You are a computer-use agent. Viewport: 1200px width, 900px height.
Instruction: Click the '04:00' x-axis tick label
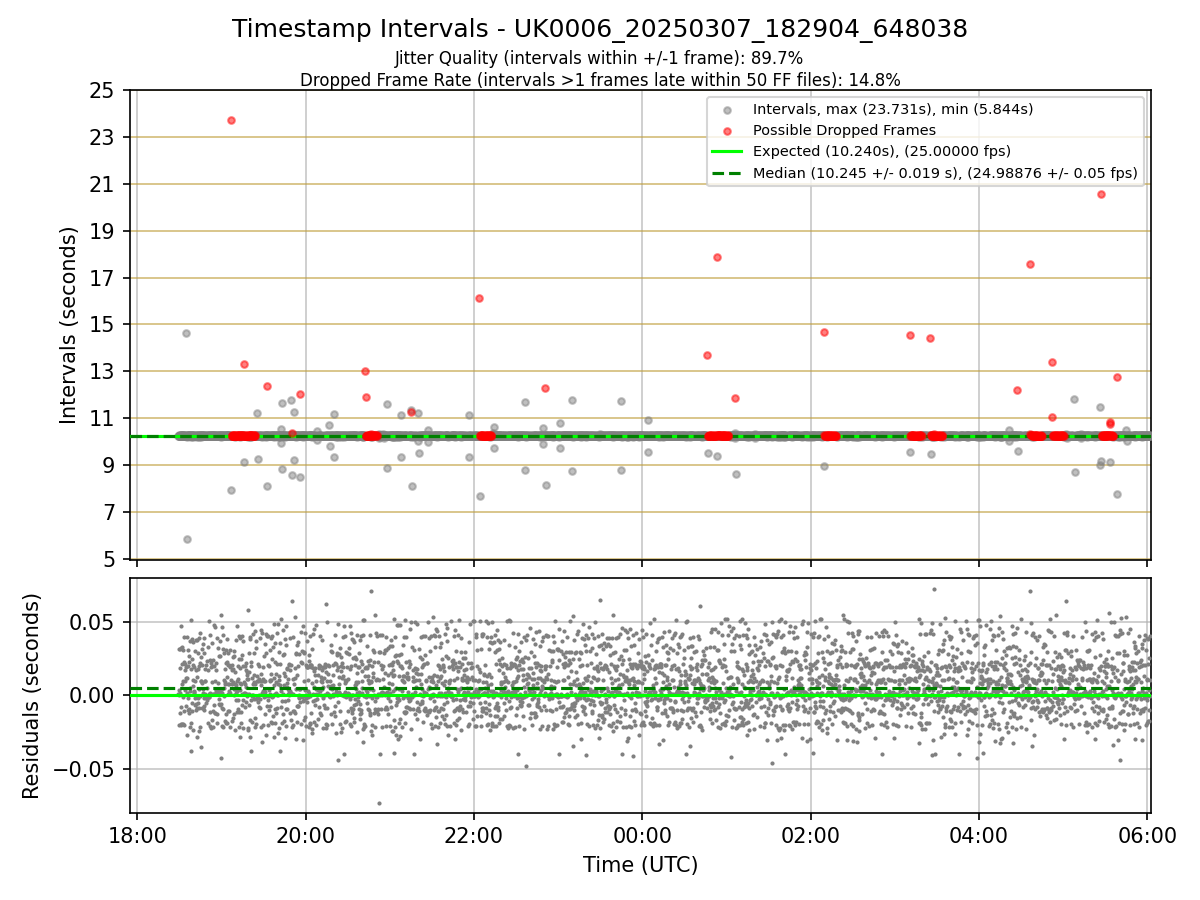click(979, 835)
